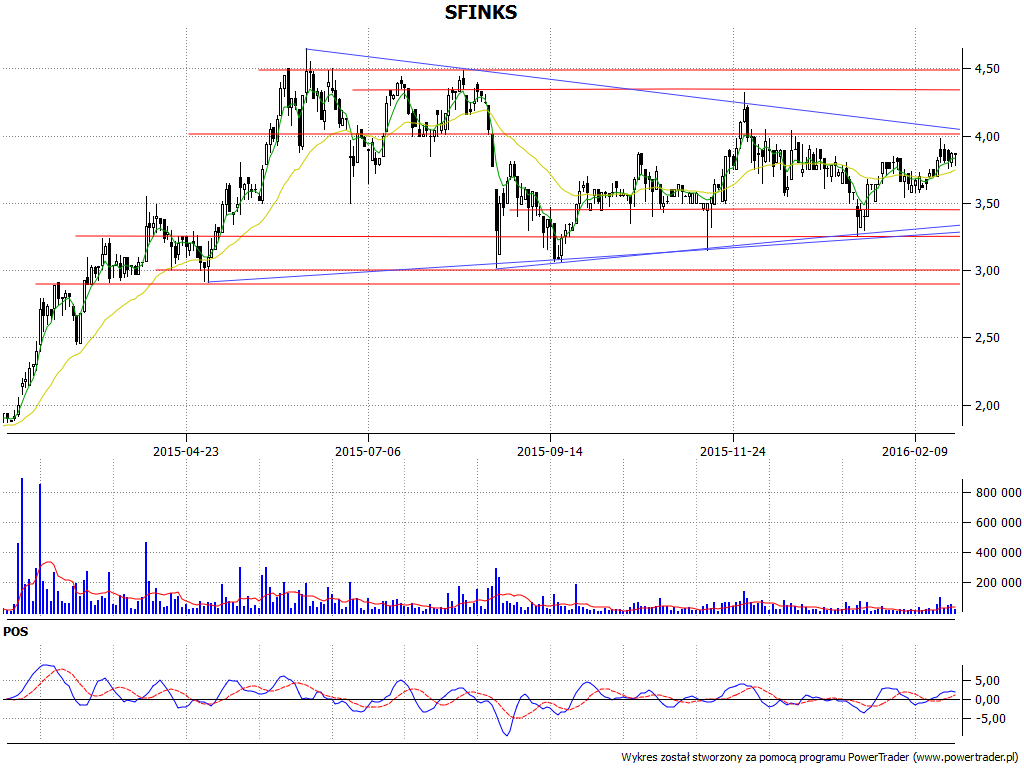Image resolution: width=1024 pixels, height=768 pixels.
Task: Select the 2,50 price axis label
Action: point(986,338)
